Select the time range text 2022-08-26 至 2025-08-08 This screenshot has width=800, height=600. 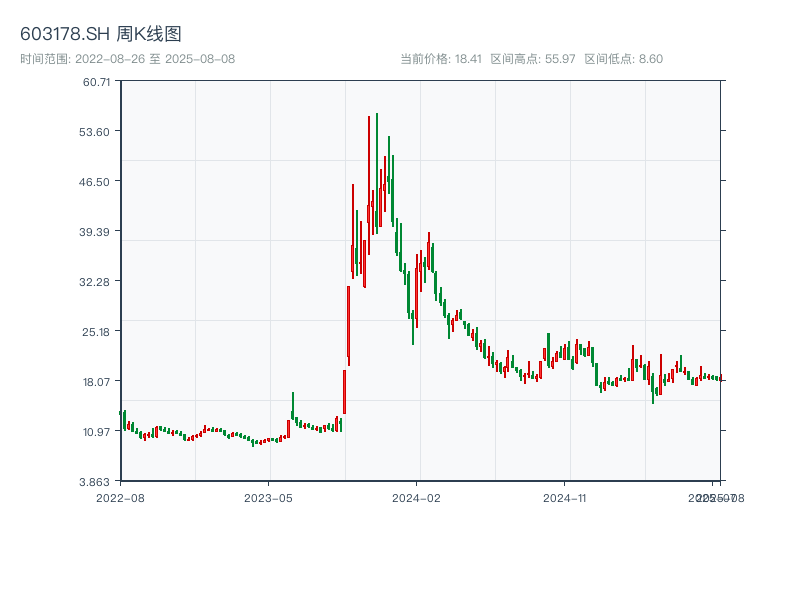[x=155, y=59]
